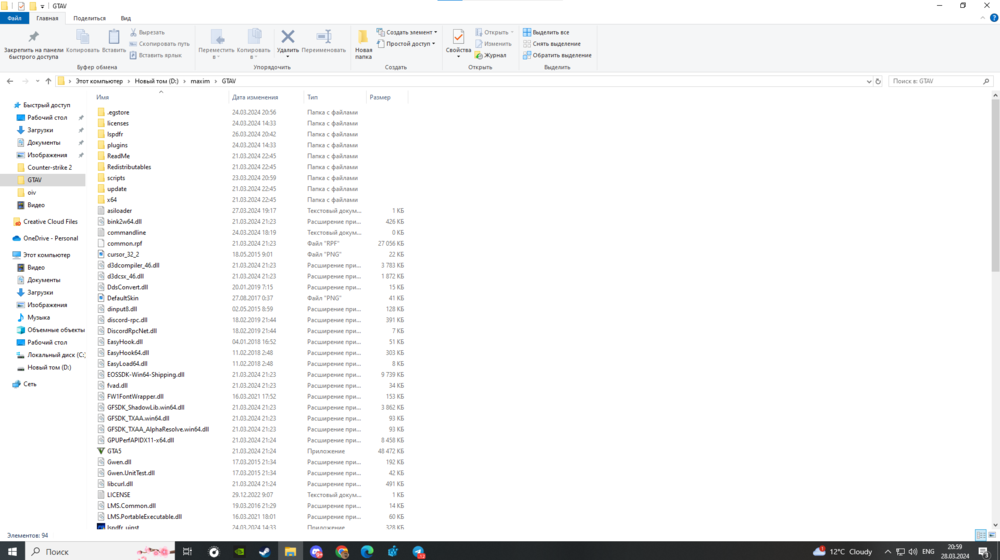Click Paste shortcut (Вставить ярлык)
The height and width of the screenshot is (560, 1000).
156,55
